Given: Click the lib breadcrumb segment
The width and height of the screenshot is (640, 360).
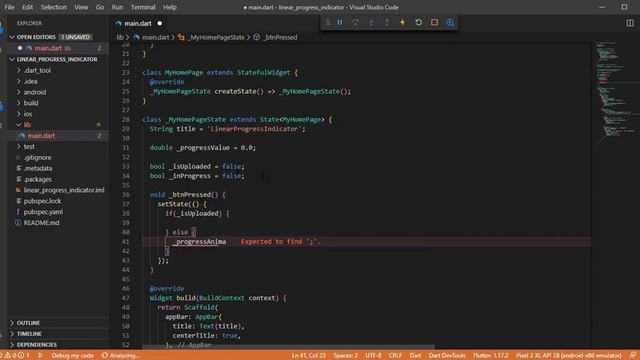Looking at the screenshot, I should (120, 37).
